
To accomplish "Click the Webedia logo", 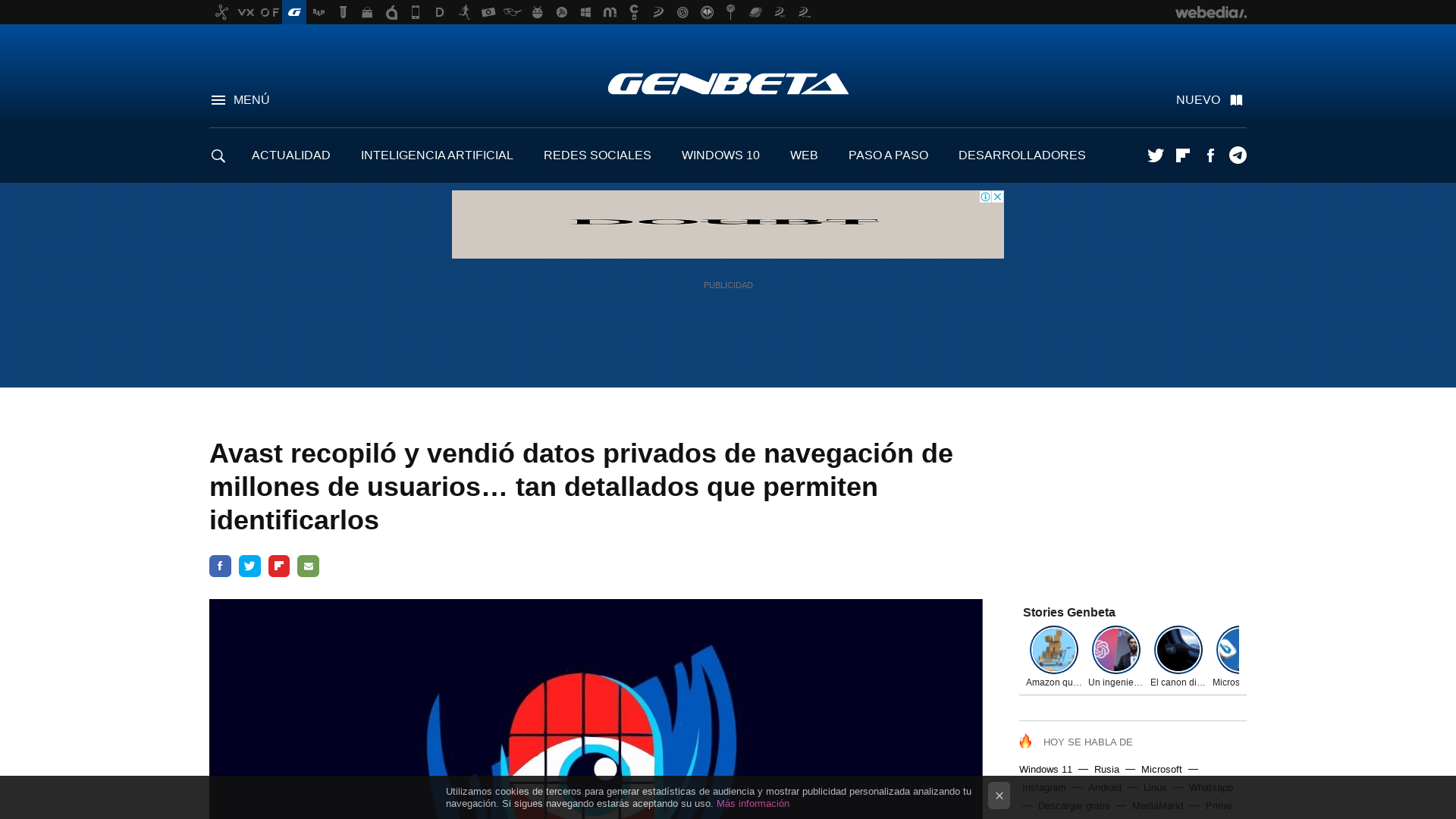I will (1210, 12).
